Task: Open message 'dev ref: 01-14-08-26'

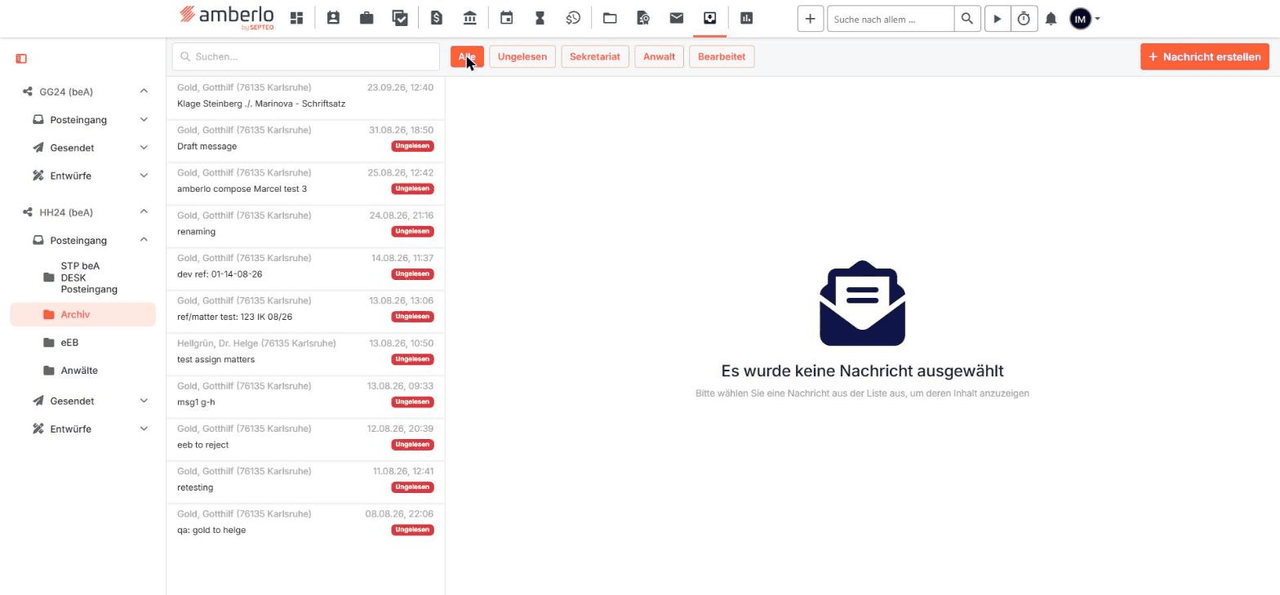Action: (x=305, y=268)
